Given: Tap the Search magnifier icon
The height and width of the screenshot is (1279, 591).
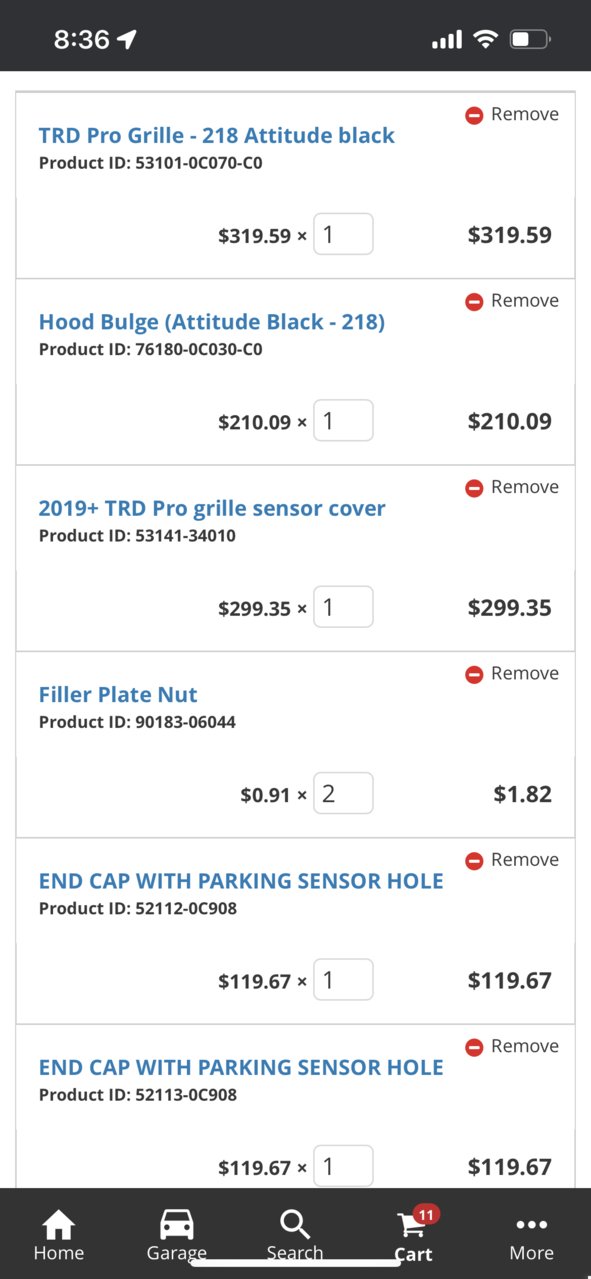Looking at the screenshot, I should point(295,1225).
